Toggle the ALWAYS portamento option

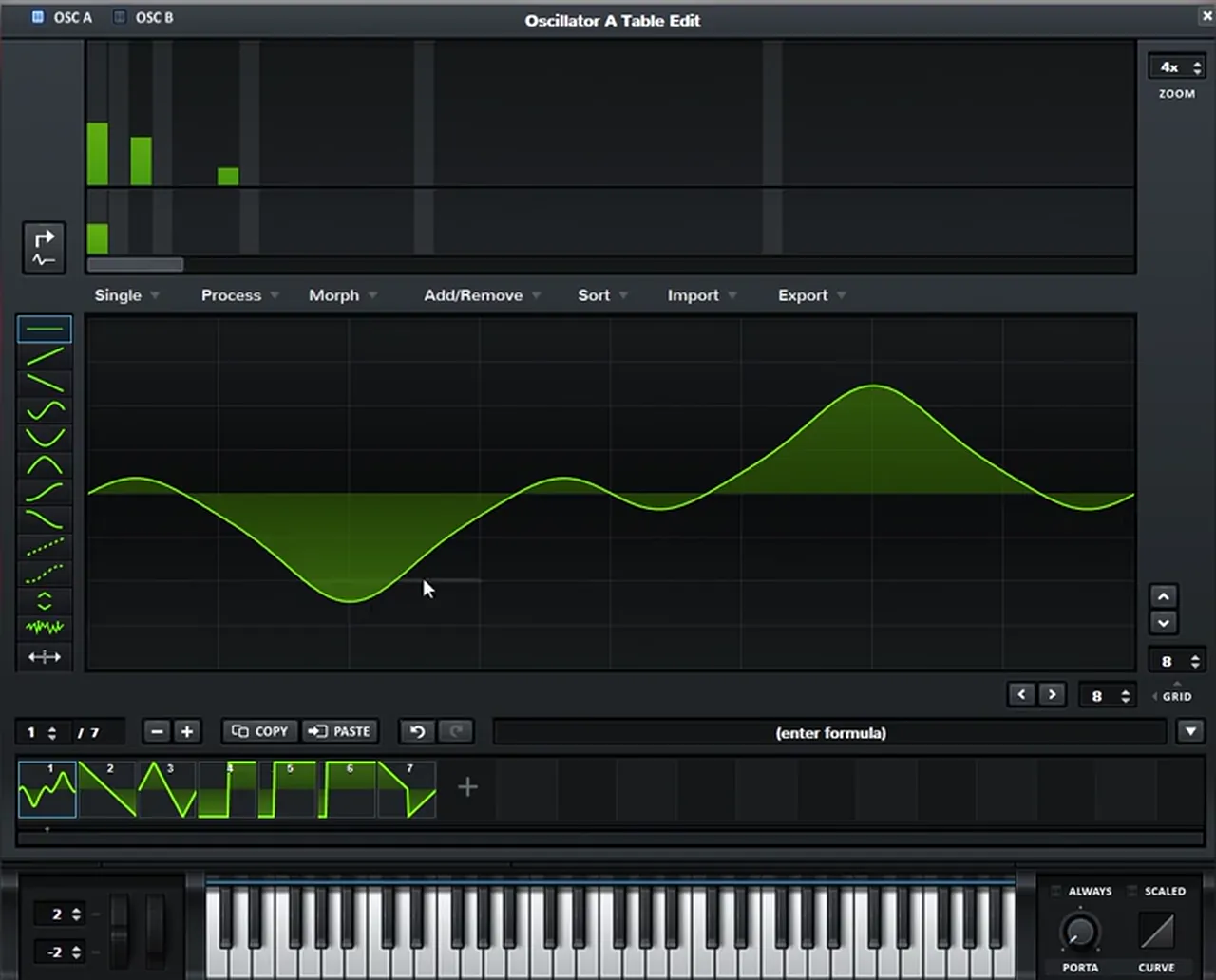(1081, 891)
